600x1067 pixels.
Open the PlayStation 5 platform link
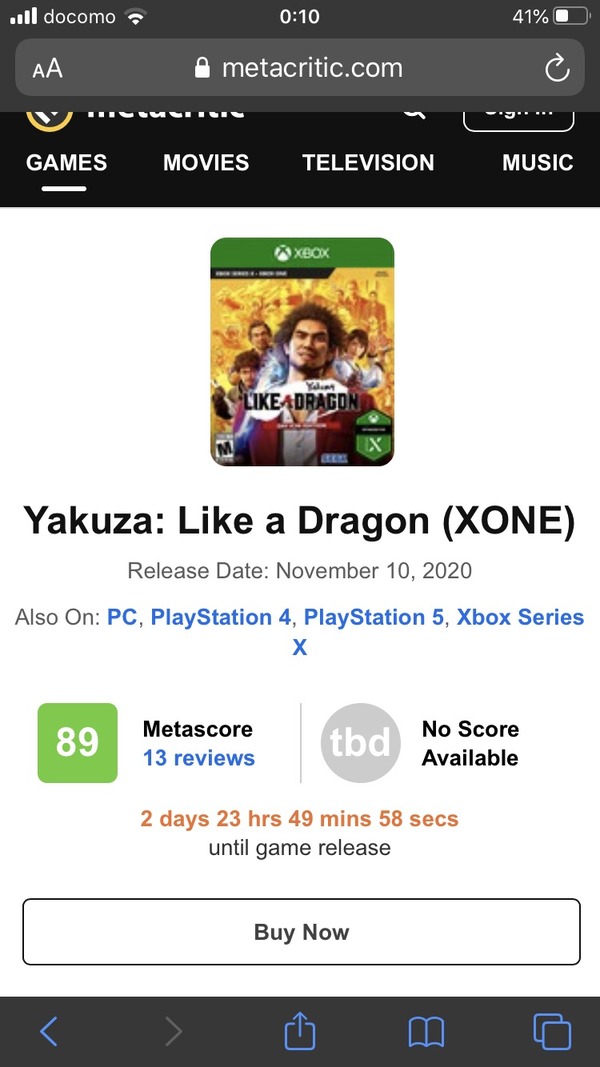tap(373, 617)
